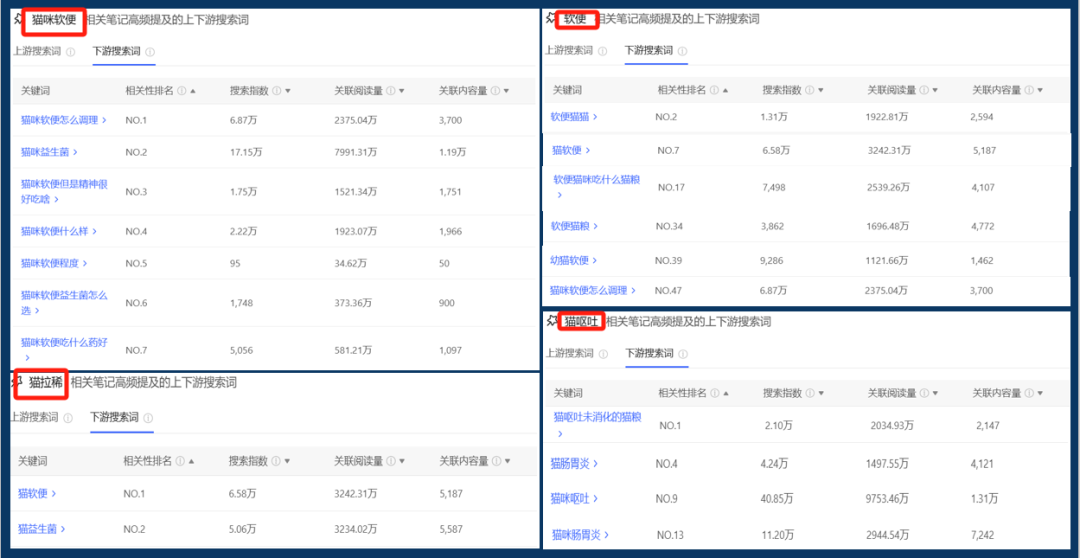
Task: Open 上游搜索词 tab in 猫咪软便 panel
Action: (37, 52)
